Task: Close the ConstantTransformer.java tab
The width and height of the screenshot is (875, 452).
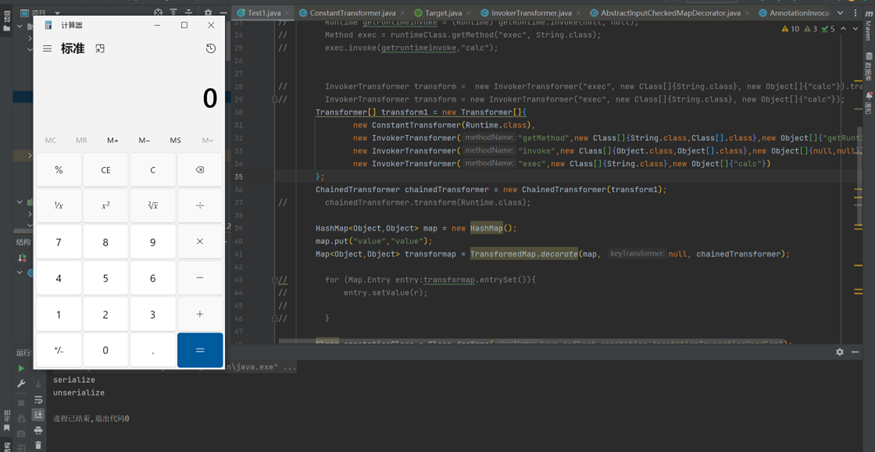Action: coord(400,12)
